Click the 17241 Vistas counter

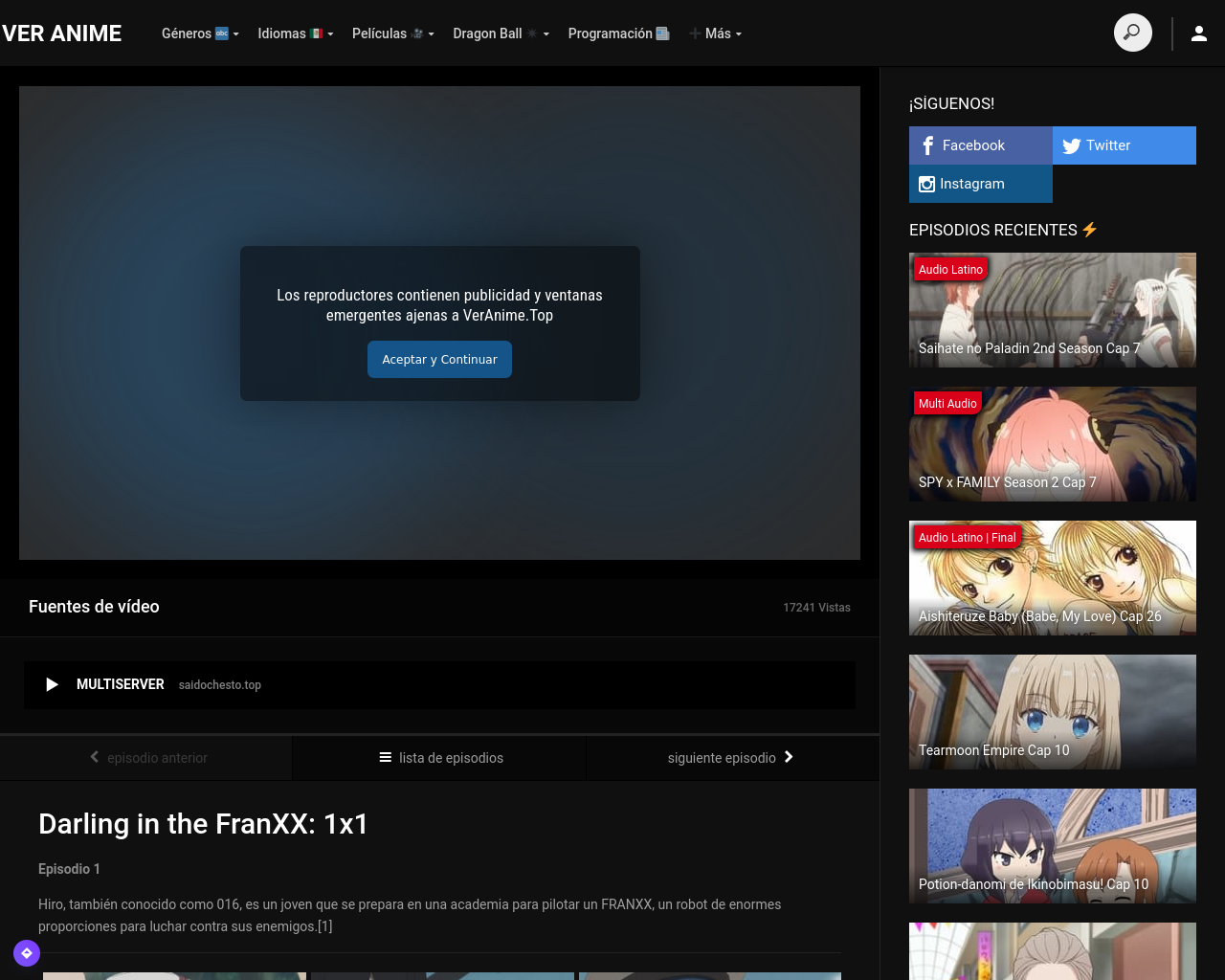coord(816,608)
